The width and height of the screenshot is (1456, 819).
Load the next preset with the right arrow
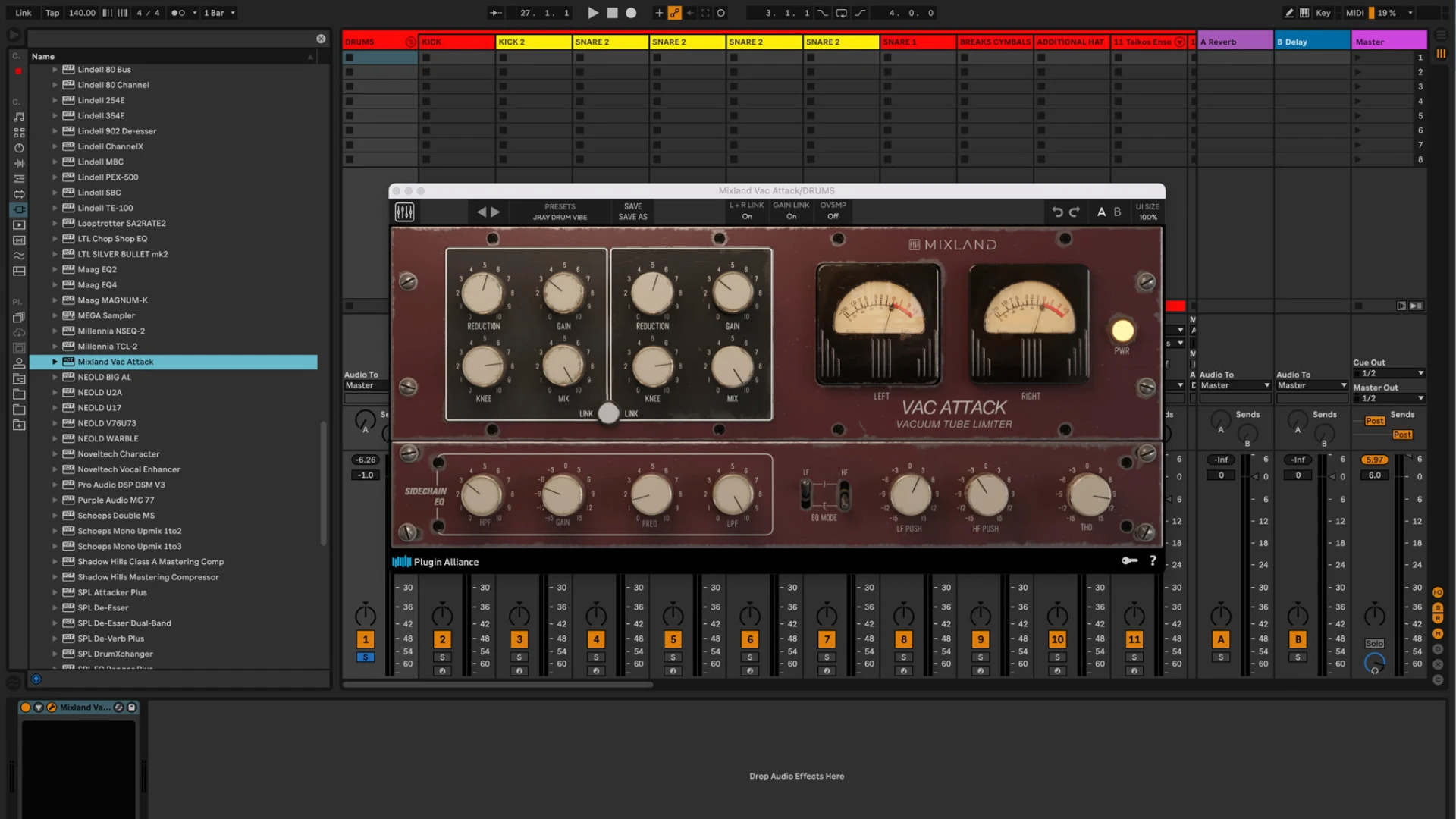(x=495, y=212)
